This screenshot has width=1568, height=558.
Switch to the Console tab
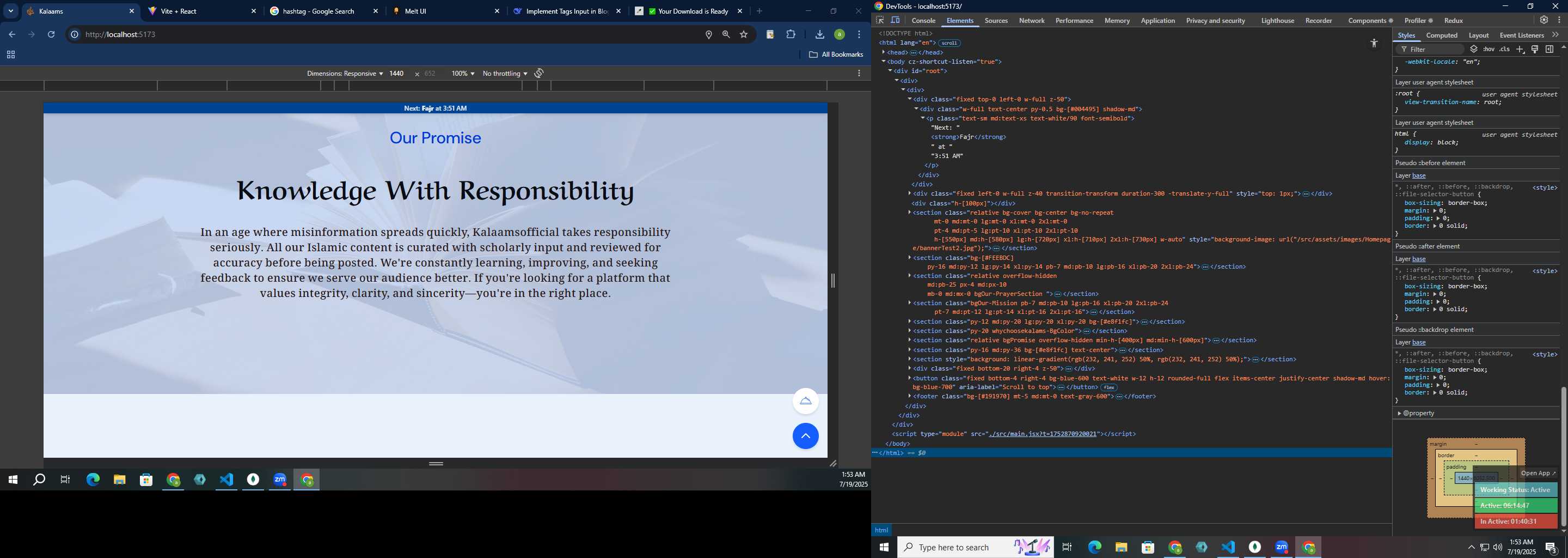pyautogui.click(x=923, y=21)
